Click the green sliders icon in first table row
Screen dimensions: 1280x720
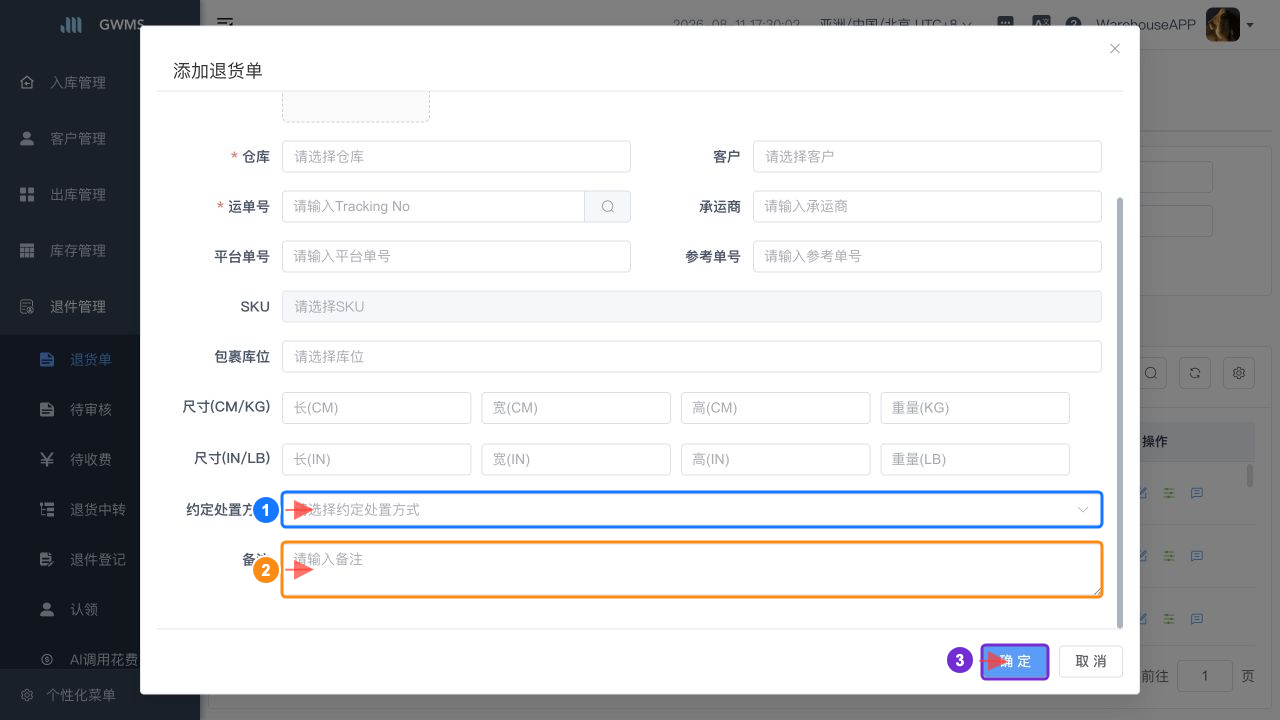[1169, 493]
